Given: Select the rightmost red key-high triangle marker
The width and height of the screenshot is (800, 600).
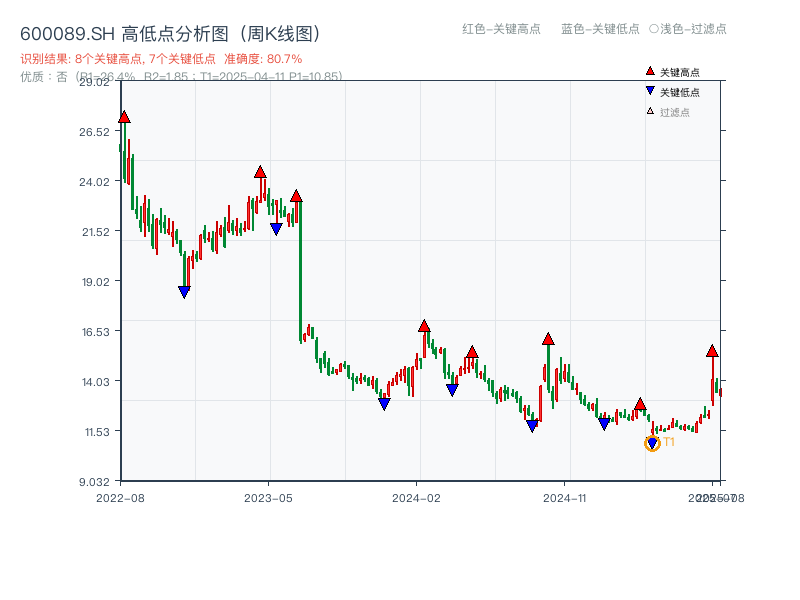Looking at the screenshot, I should click(713, 352).
